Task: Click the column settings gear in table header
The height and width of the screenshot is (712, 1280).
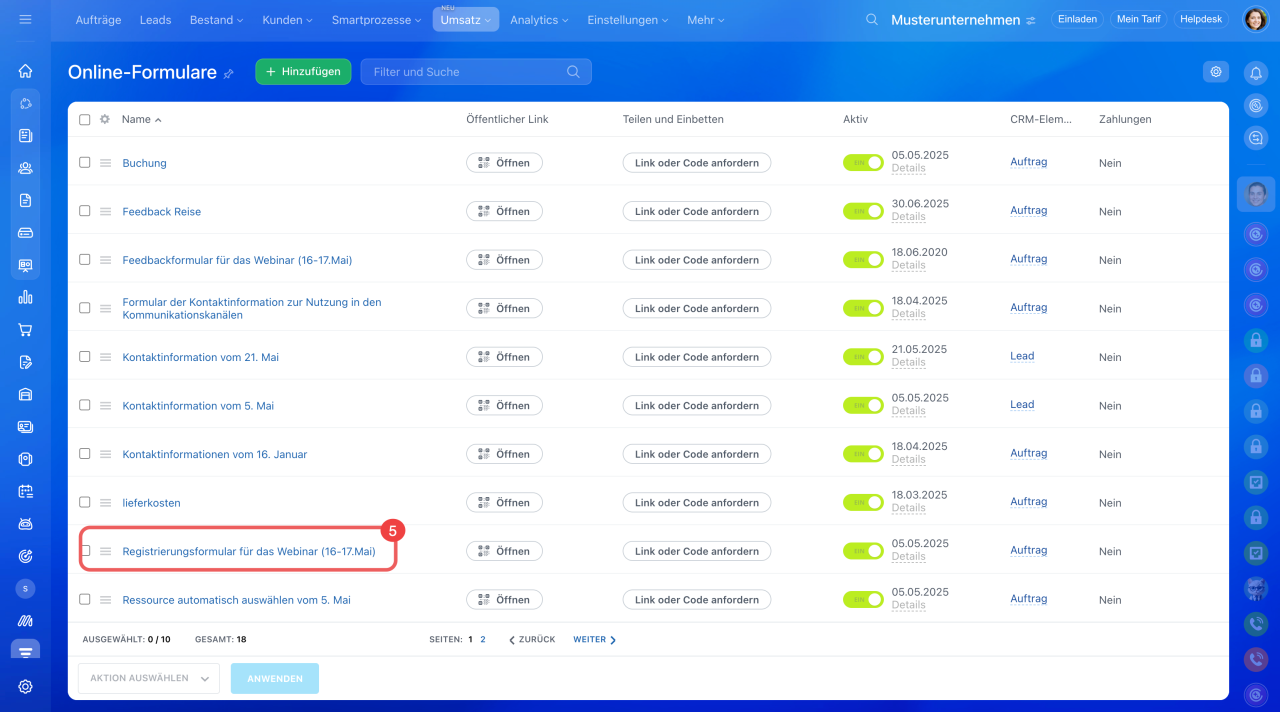Action: coord(105,119)
